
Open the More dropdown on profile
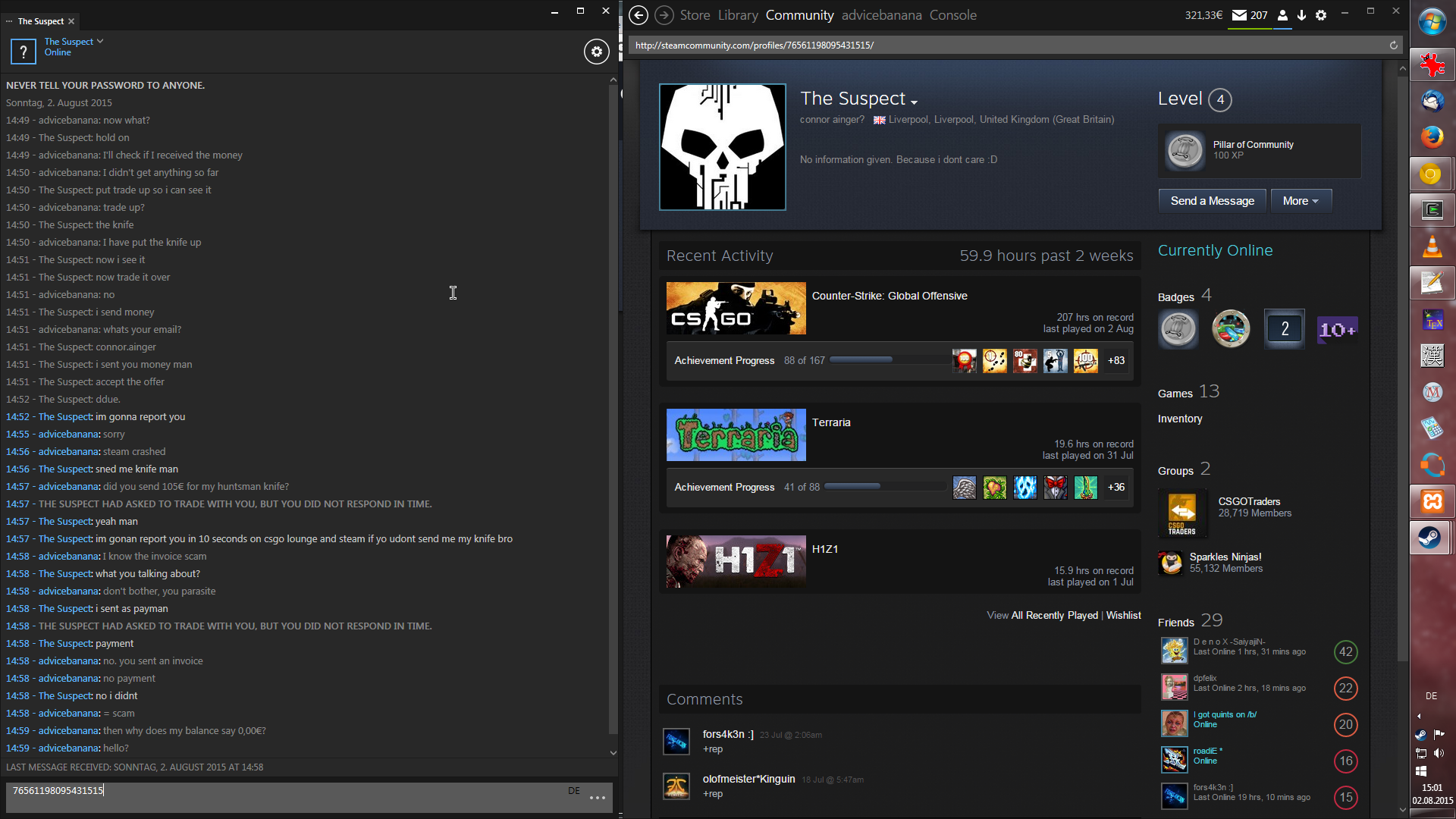pos(1301,201)
